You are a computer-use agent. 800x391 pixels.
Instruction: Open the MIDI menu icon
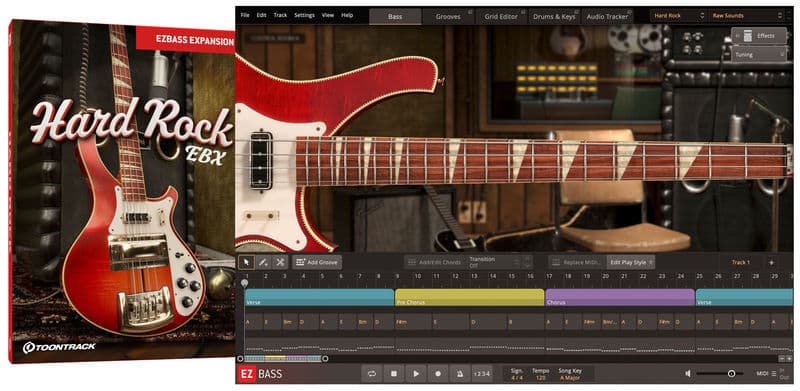pyautogui.click(x=774, y=374)
